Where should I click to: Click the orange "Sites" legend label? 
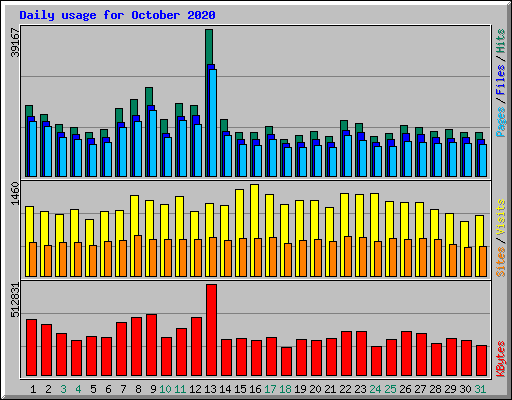pyautogui.click(x=501, y=262)
